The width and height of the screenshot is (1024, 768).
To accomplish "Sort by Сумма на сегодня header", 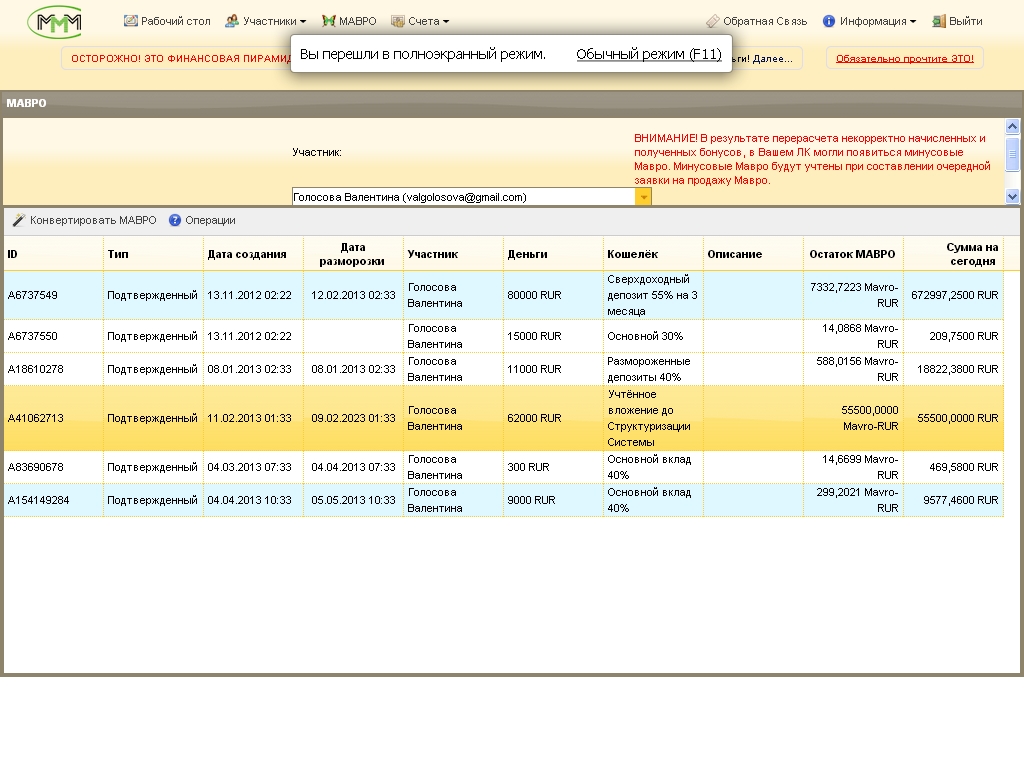I will click(953, 254).
